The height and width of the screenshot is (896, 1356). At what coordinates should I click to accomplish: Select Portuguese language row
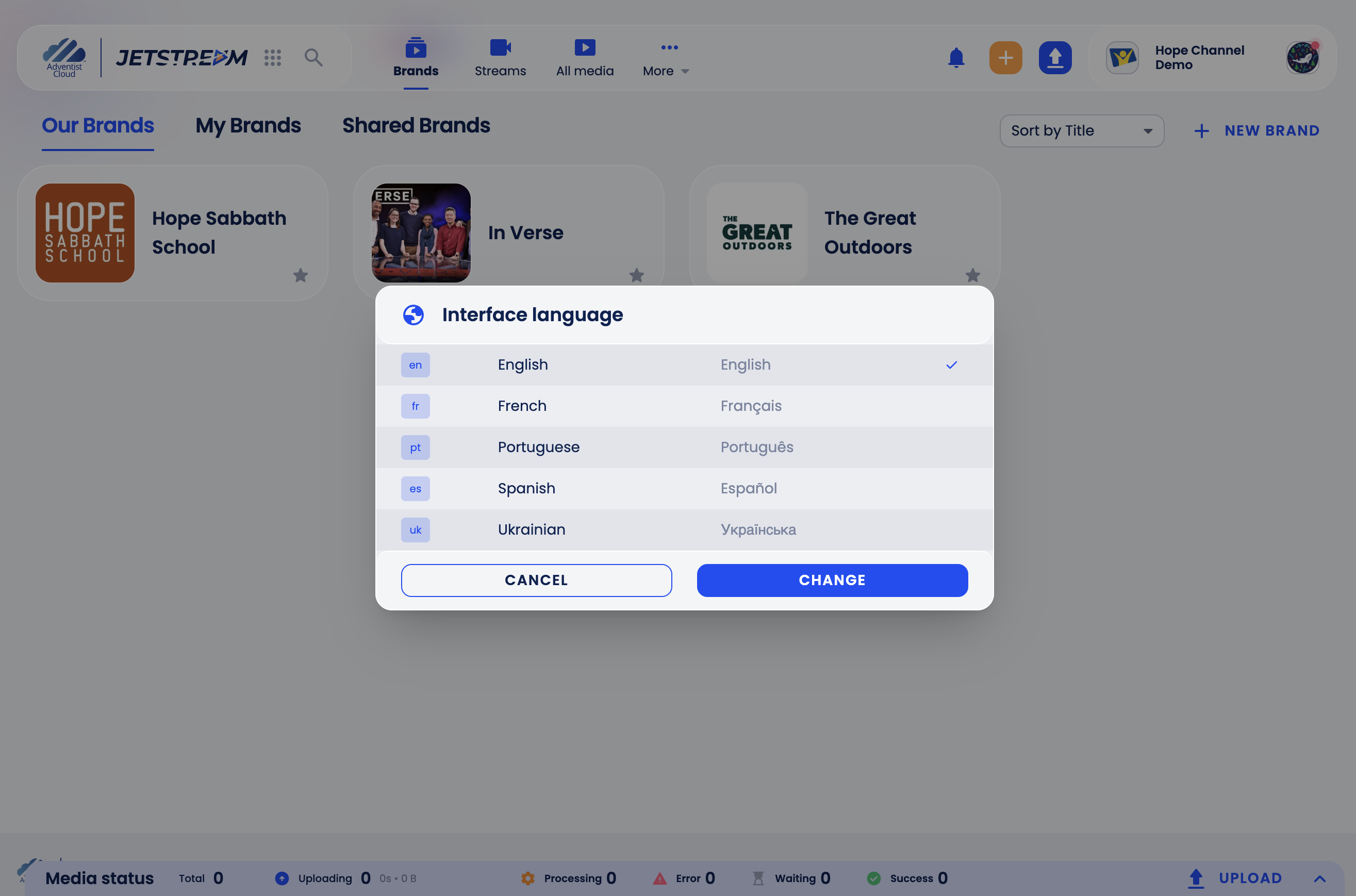[x=684, y=447]
